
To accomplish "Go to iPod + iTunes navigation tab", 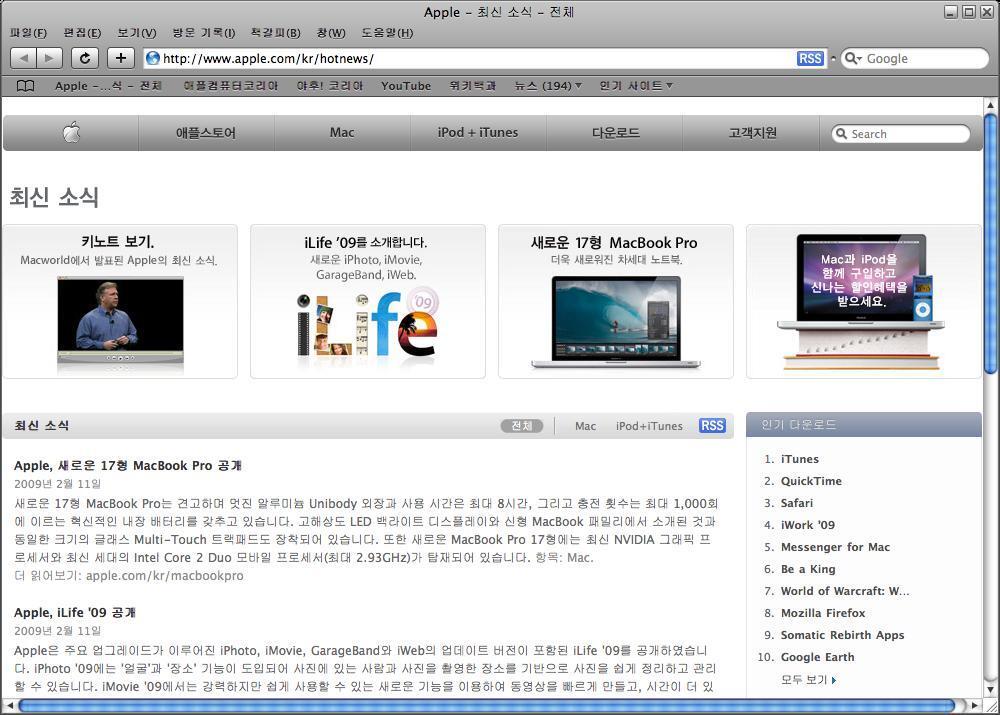I will click(478, 133).
